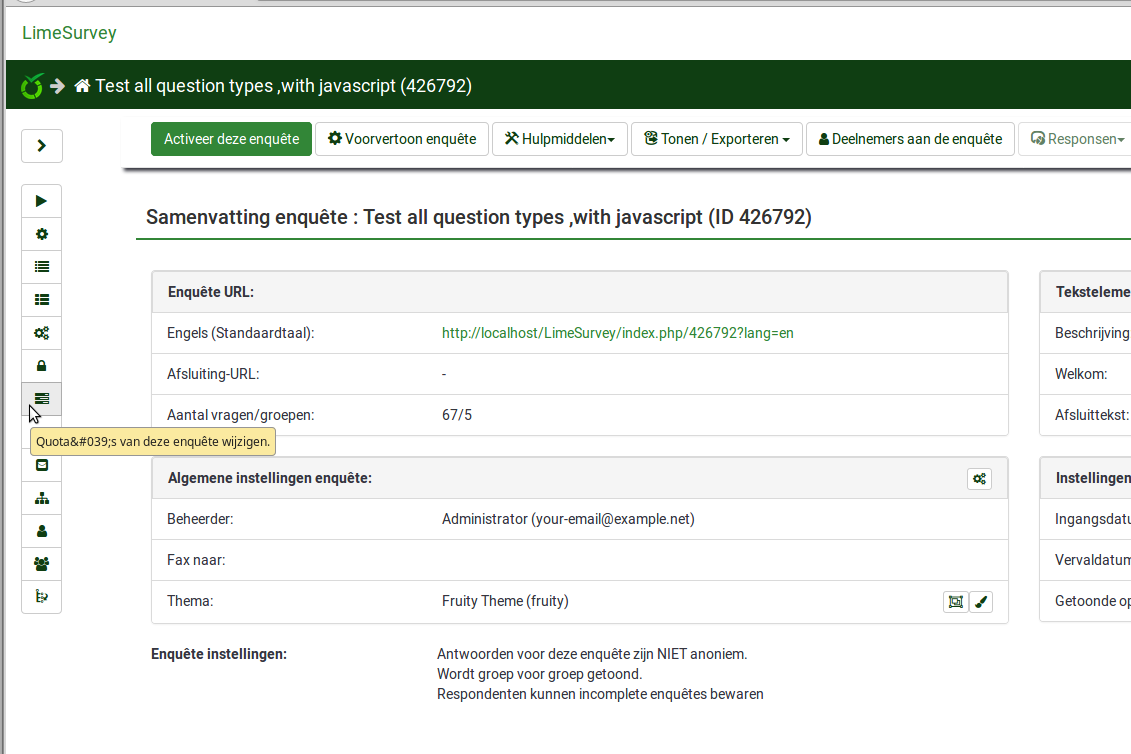This screenshot has height=754, width=1131.
Task: Click the multiple-users group icon in sidebar
Action: point(41,564)
